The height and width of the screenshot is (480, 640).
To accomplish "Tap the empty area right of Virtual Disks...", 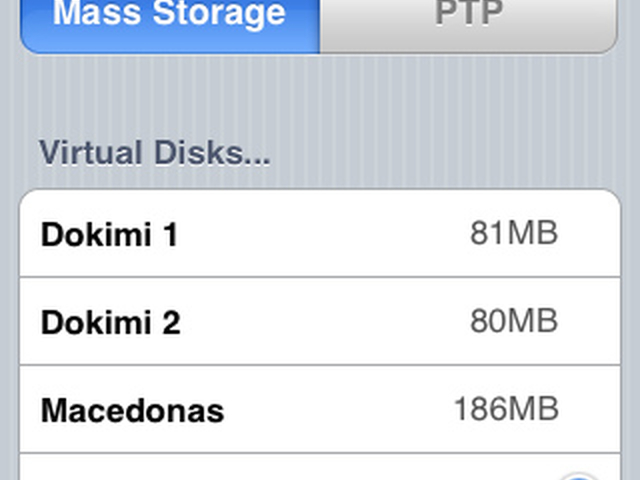I will (x=450, y=155).
